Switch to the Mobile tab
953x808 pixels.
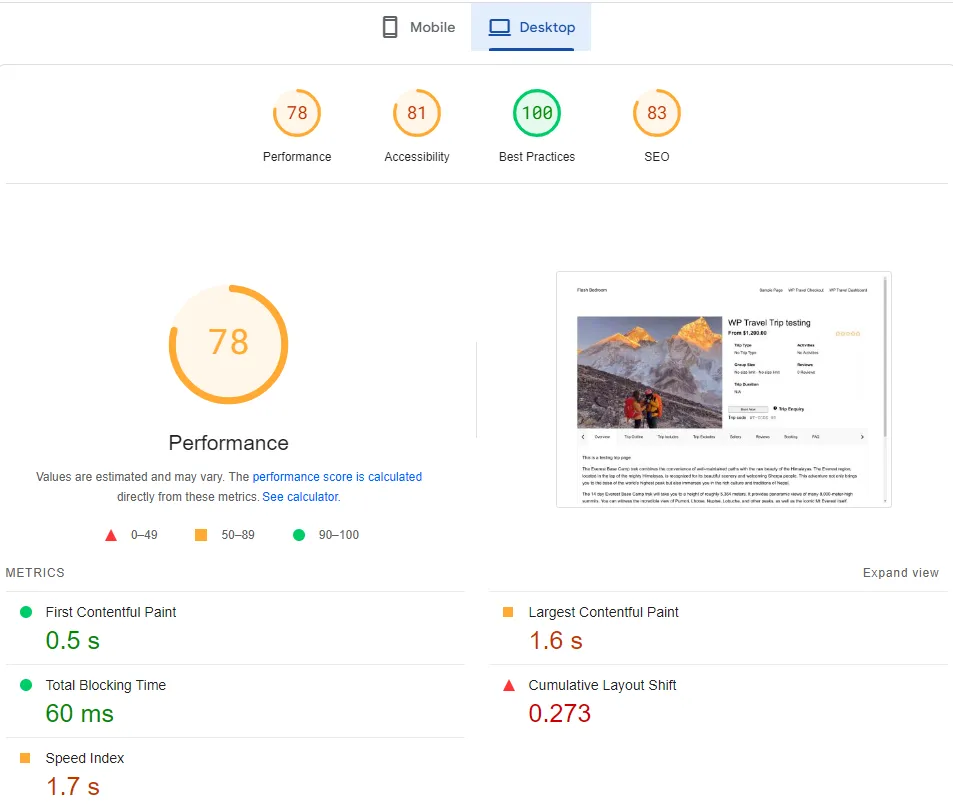[x=419, y=27]
